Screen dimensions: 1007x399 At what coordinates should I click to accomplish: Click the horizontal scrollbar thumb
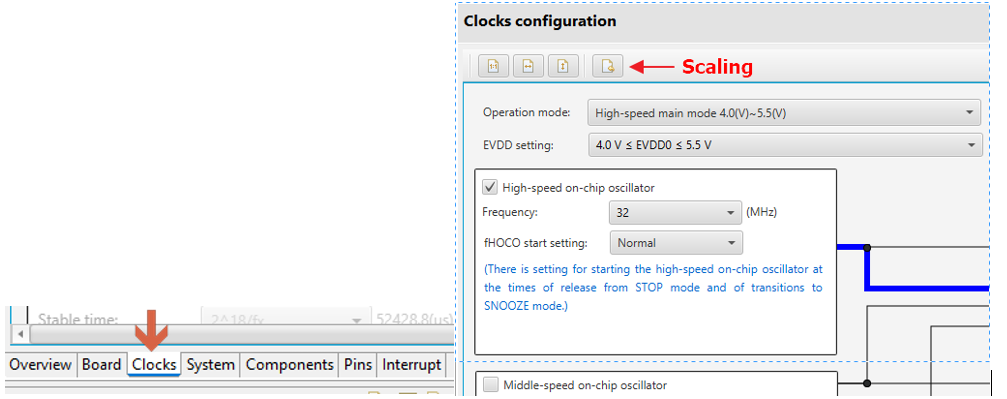point(241,334)
